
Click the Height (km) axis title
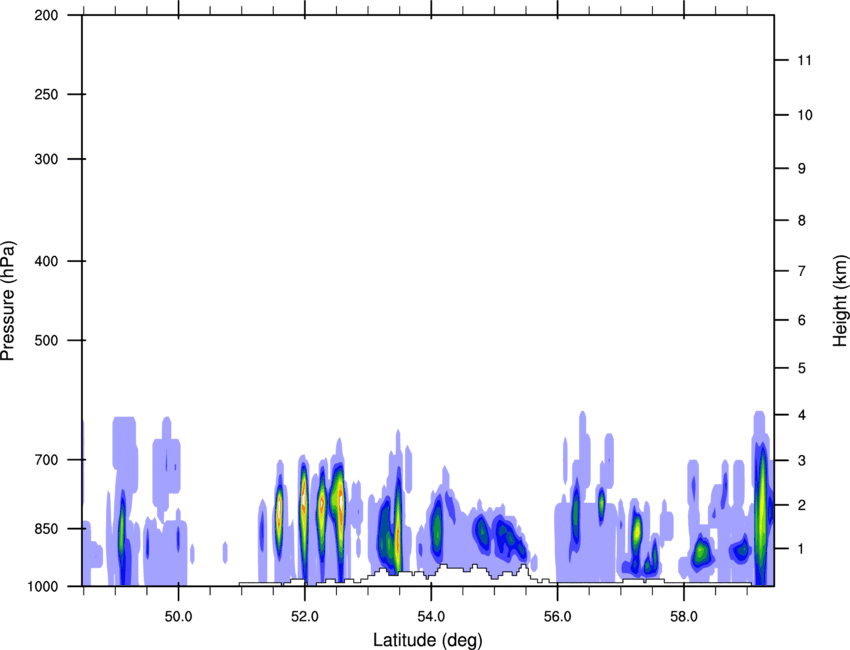click(840, 300)
